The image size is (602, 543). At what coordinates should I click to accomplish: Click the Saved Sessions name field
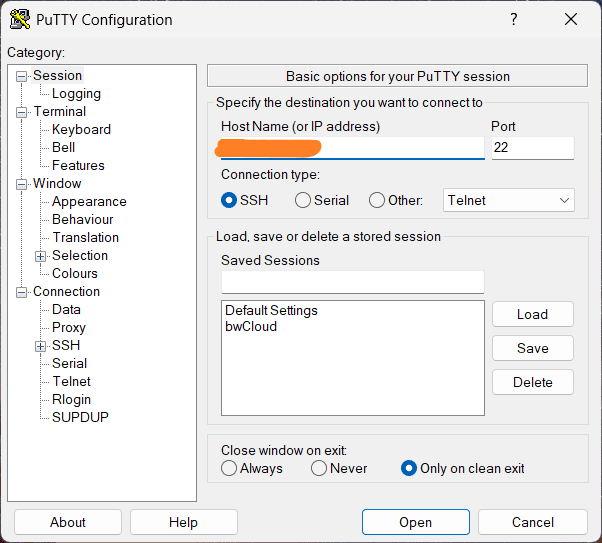352,282
